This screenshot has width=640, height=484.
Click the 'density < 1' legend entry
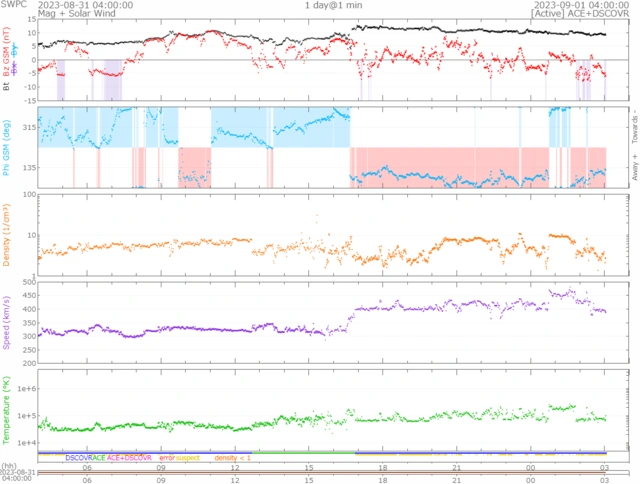[x=232, y=458]
